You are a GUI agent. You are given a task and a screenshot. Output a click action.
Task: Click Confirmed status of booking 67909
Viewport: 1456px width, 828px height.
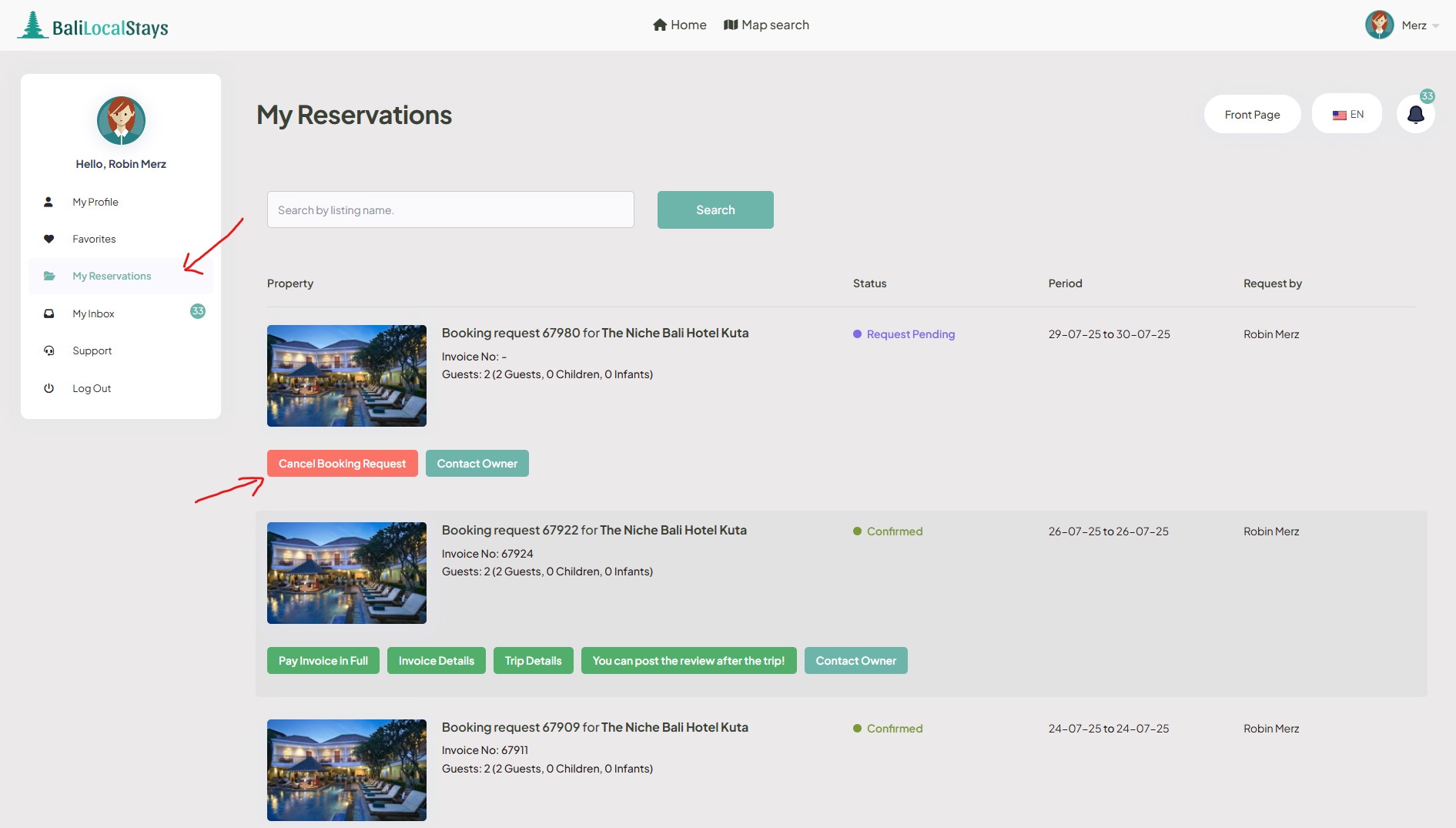894,729
